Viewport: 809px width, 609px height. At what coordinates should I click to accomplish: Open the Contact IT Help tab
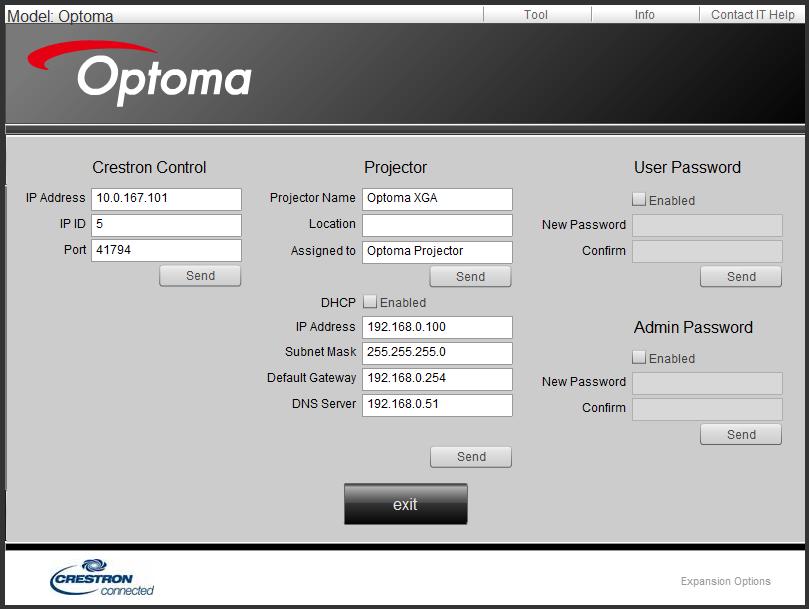(x=753, y=14)
